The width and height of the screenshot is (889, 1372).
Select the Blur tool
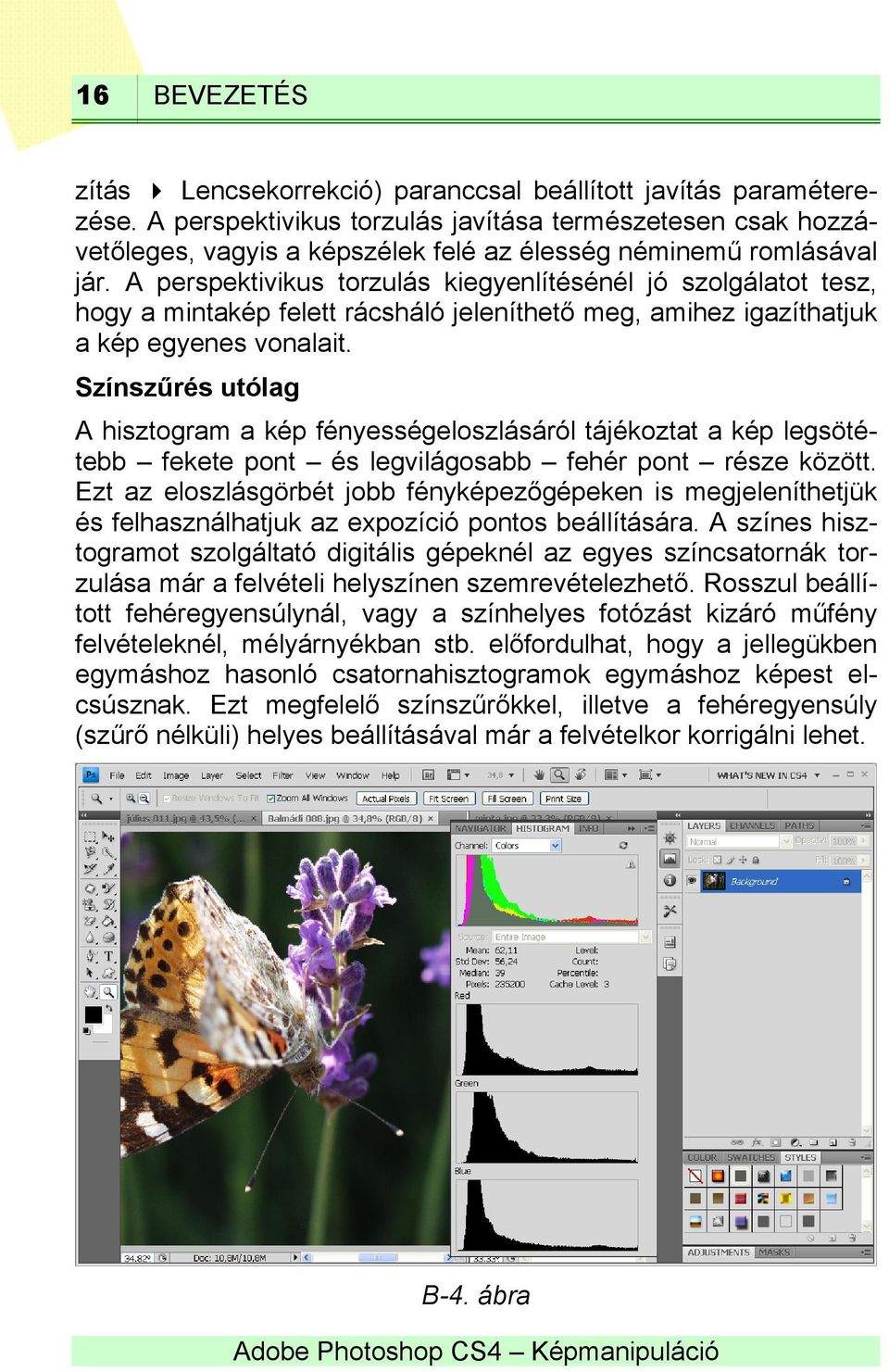click(x=90, y=938)
